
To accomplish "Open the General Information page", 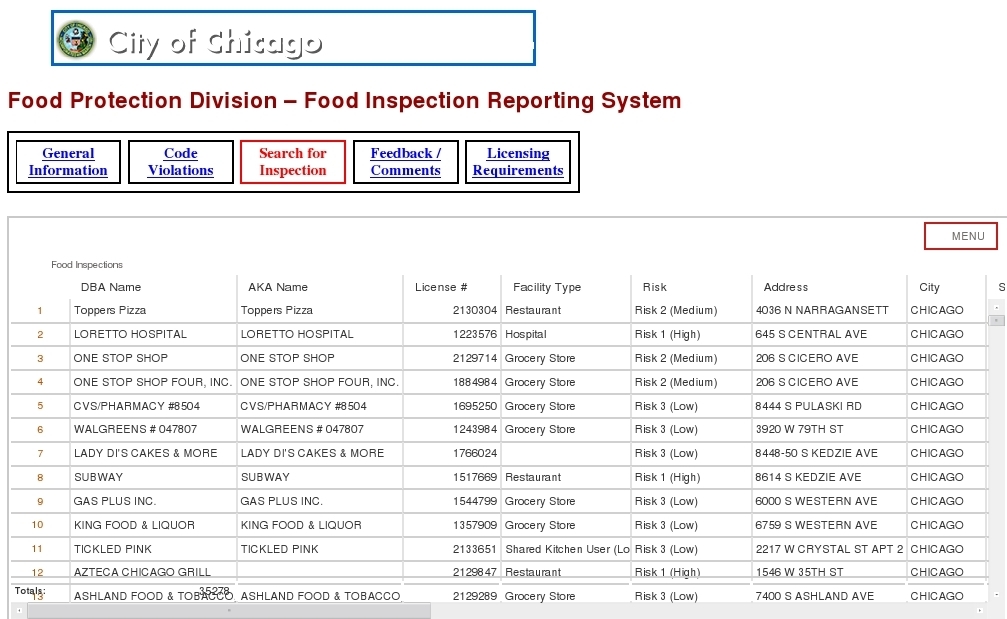I will pyautogui.click(x=68, y=162).
